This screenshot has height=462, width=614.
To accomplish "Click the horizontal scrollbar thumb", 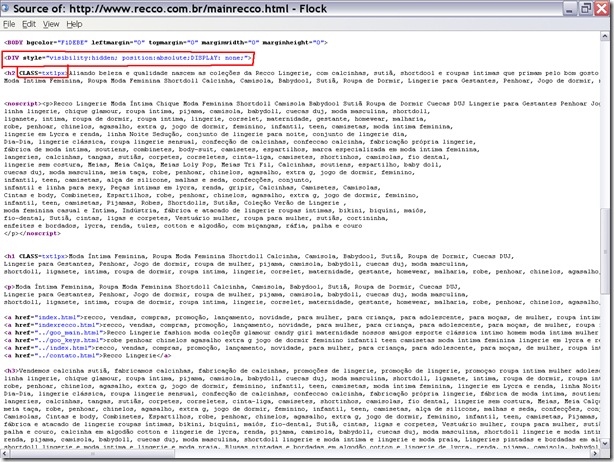I will tap(92, 453).
